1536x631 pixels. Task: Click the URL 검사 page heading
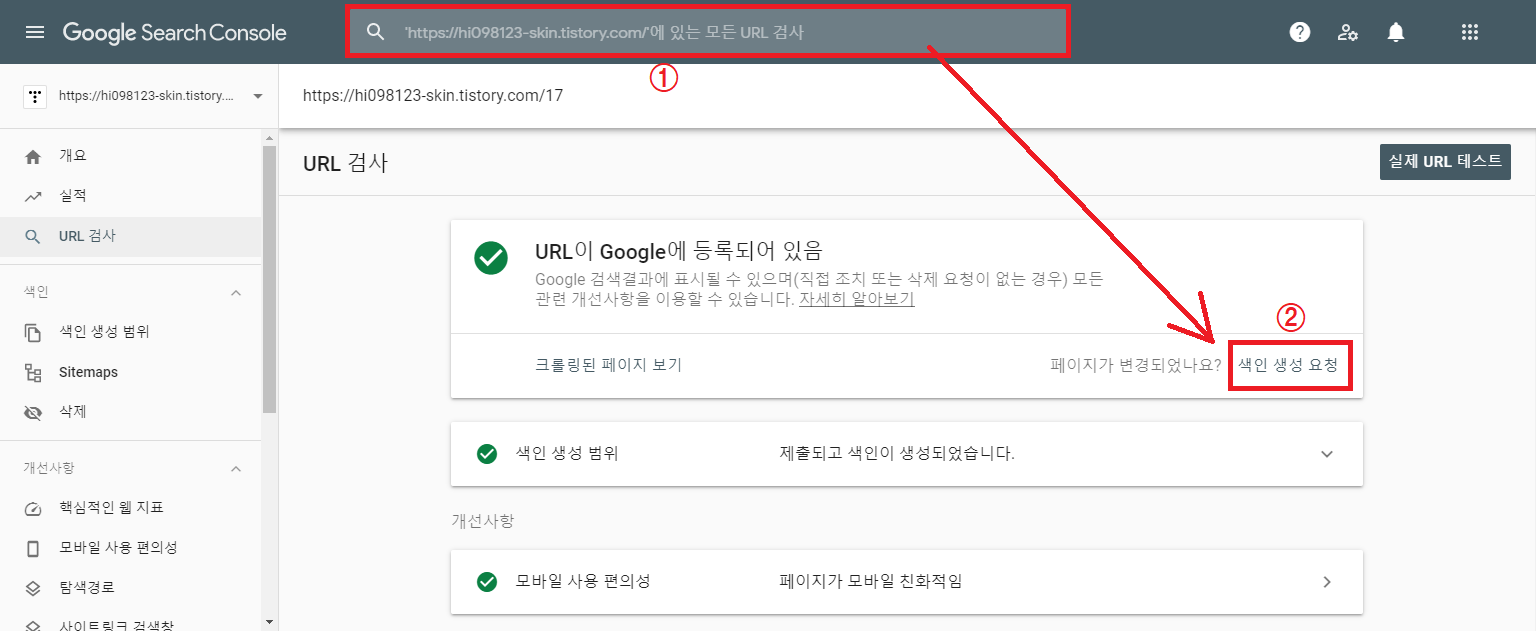345,164
